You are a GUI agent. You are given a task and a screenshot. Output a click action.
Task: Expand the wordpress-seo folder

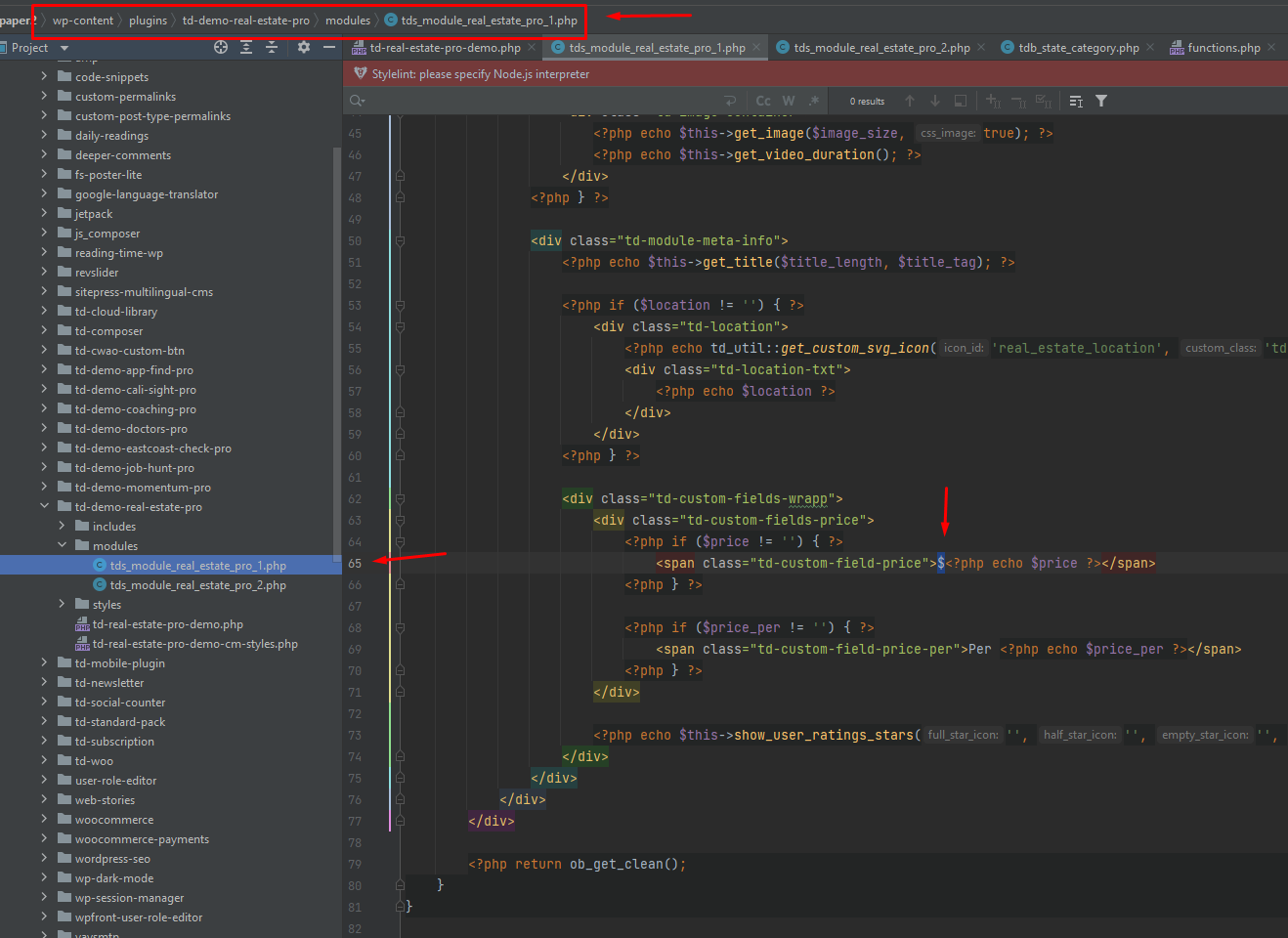point(44,858)
